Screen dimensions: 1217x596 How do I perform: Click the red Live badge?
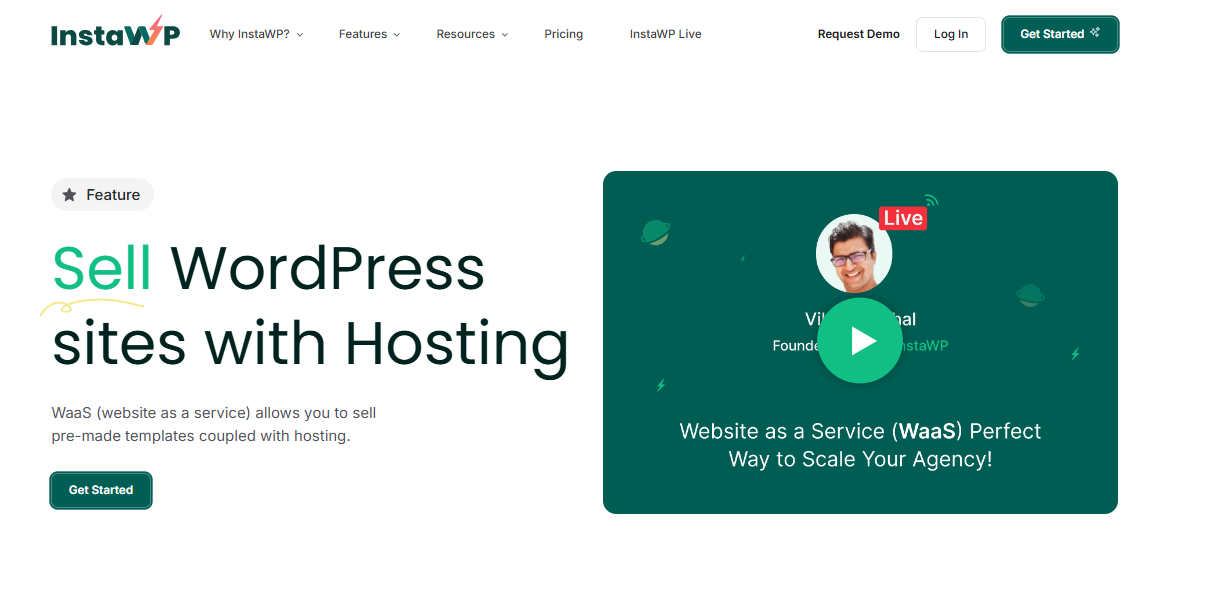[903, 218]
